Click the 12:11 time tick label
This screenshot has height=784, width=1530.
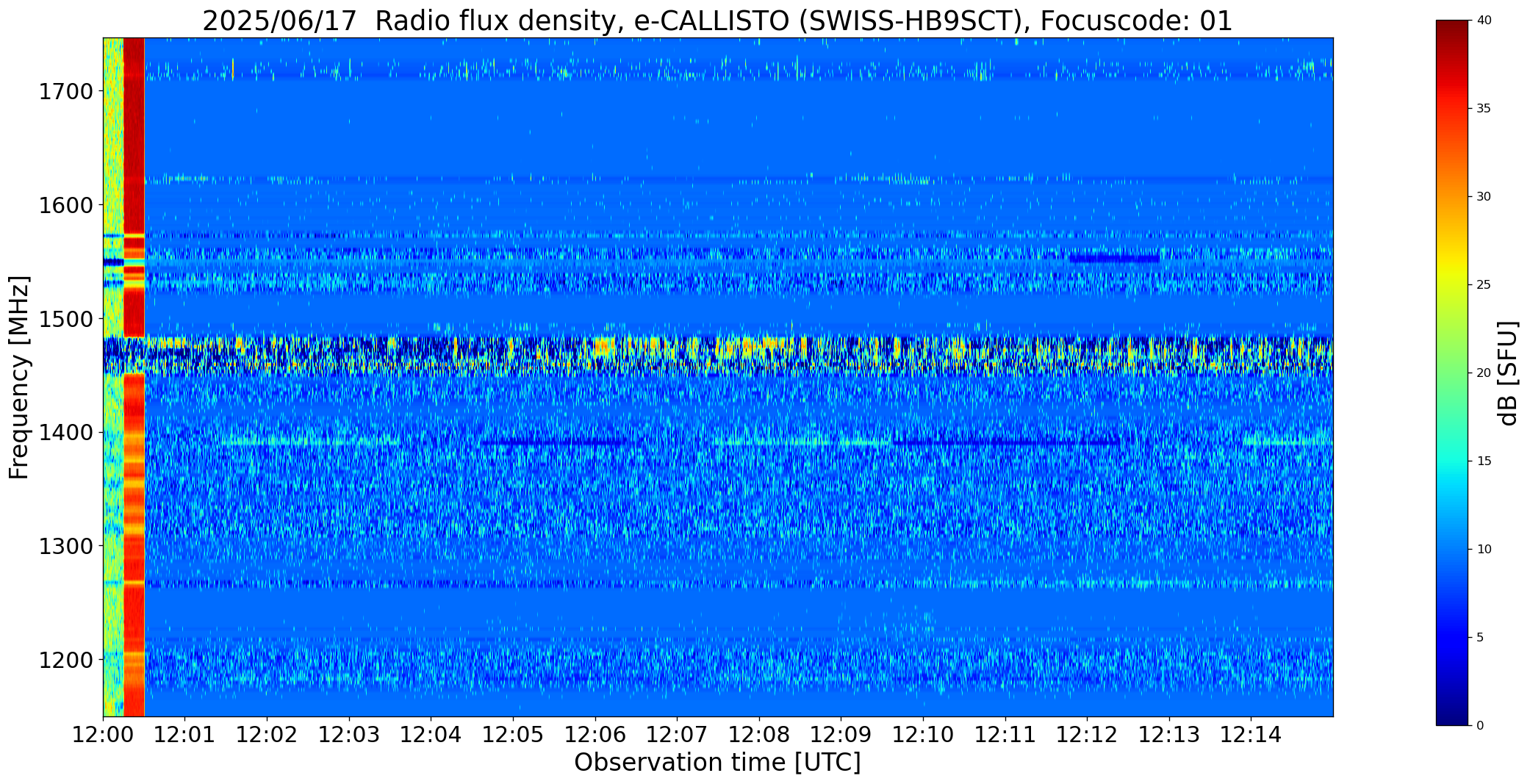tap(1005, 735)
